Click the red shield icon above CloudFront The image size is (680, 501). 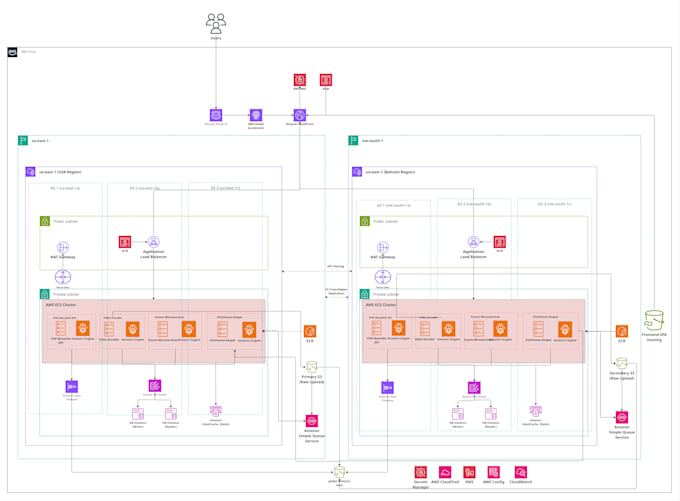[300, 80]
